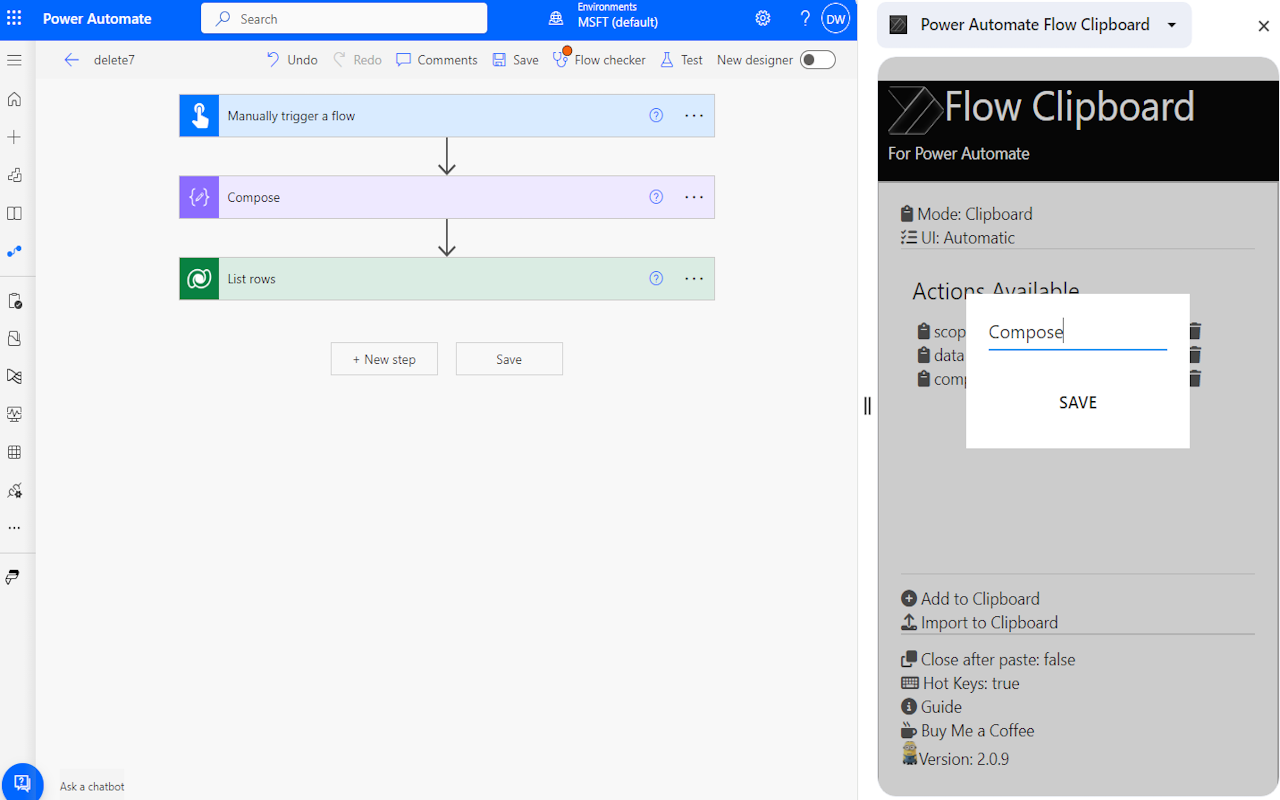
Task: Open the Templates icon in the sidebar
Action: pyautogui.click(x=14, y=175)
